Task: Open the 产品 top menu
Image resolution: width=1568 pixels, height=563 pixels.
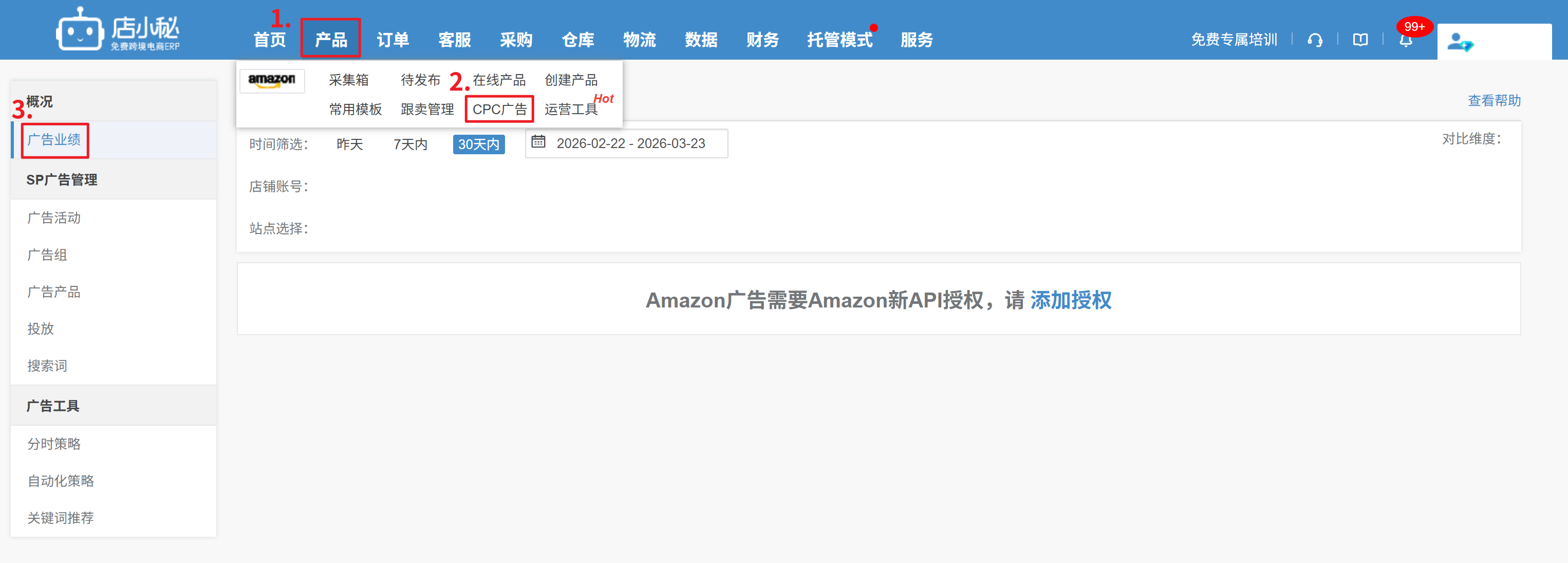Action: click(x=330, y=40)
